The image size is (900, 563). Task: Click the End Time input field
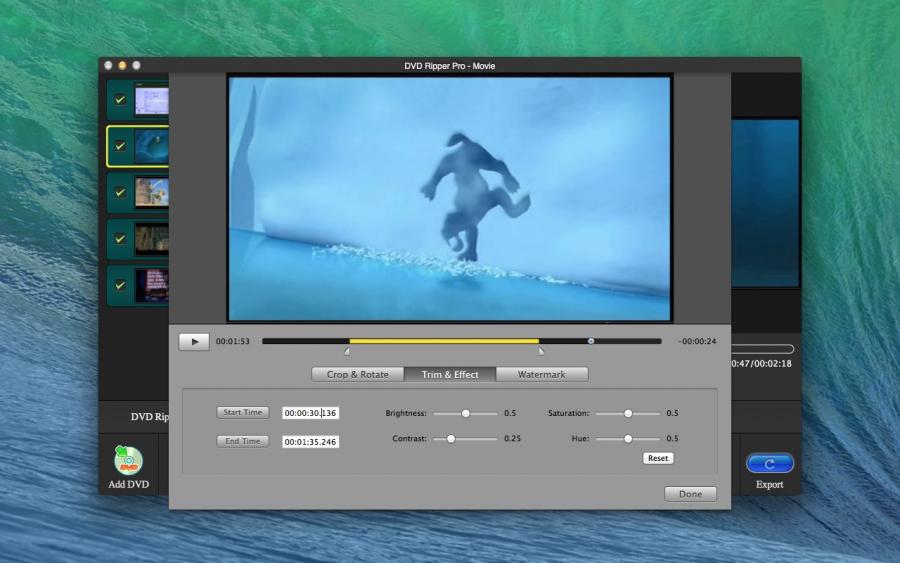pyautogui.click(x=311, y=442)
